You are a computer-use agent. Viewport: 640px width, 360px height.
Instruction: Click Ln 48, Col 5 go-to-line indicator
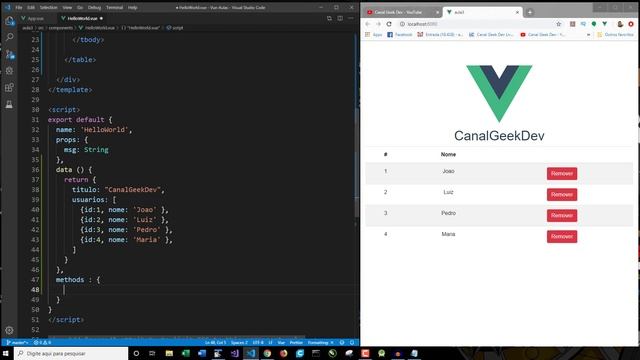tap(216, 342)
